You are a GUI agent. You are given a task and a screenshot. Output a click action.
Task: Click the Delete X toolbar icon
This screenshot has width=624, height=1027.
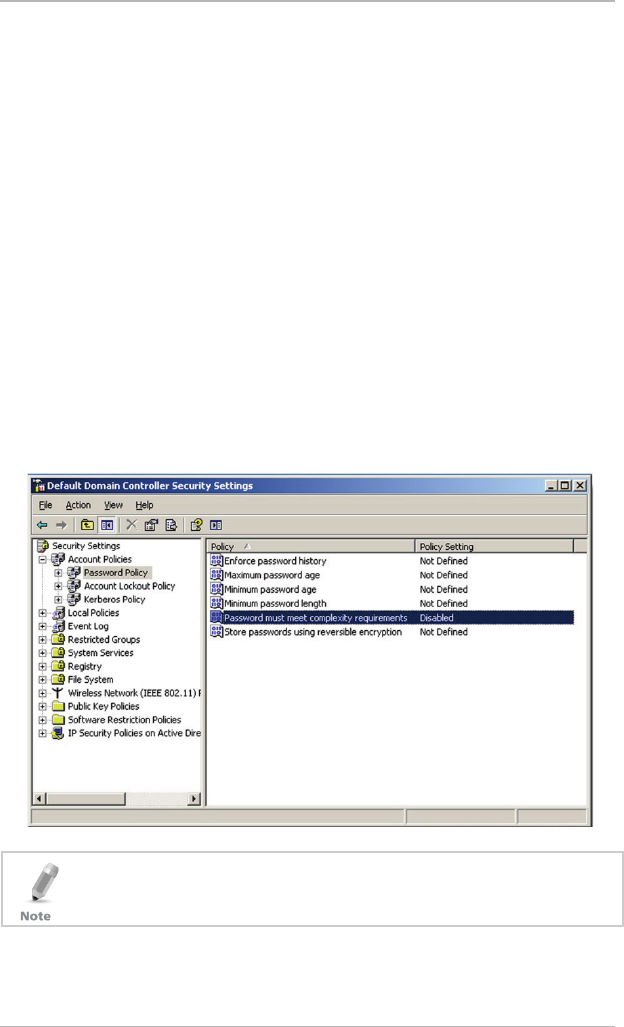tap(132, 525)
